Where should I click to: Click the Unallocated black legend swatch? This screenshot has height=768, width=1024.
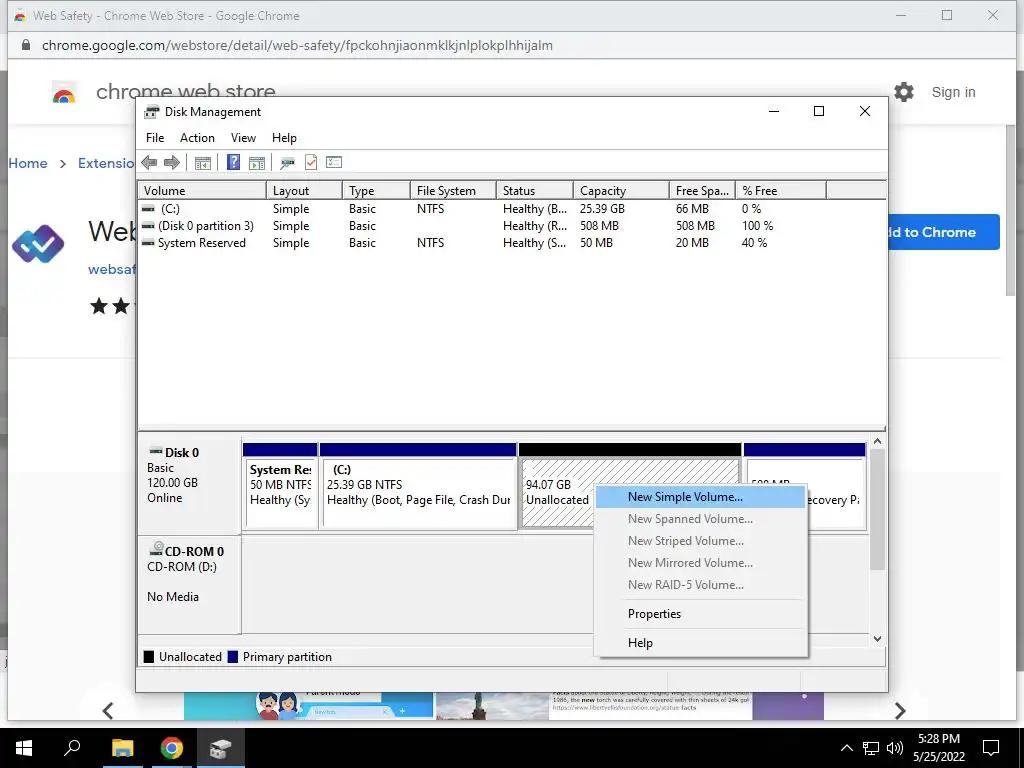pos(149,657)
